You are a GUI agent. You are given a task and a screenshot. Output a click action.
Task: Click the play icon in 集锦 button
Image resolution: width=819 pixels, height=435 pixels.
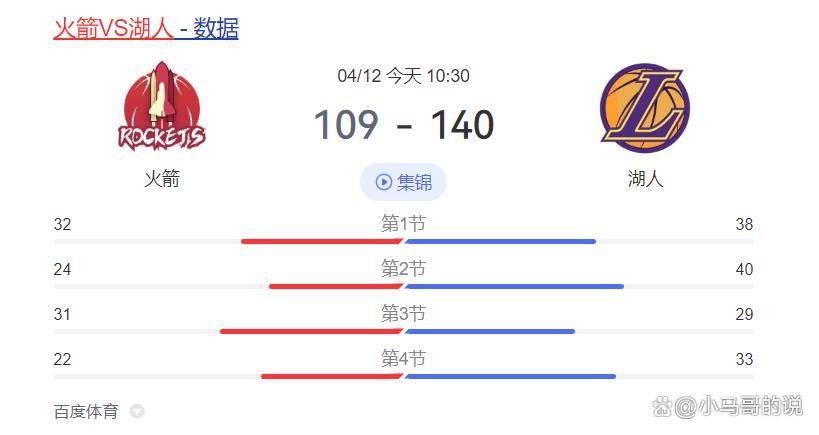pos(383,182)
